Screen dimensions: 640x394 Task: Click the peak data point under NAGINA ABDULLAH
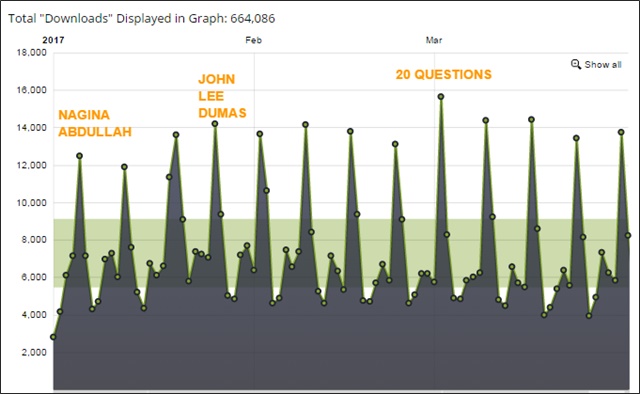[x=80, y=156]
